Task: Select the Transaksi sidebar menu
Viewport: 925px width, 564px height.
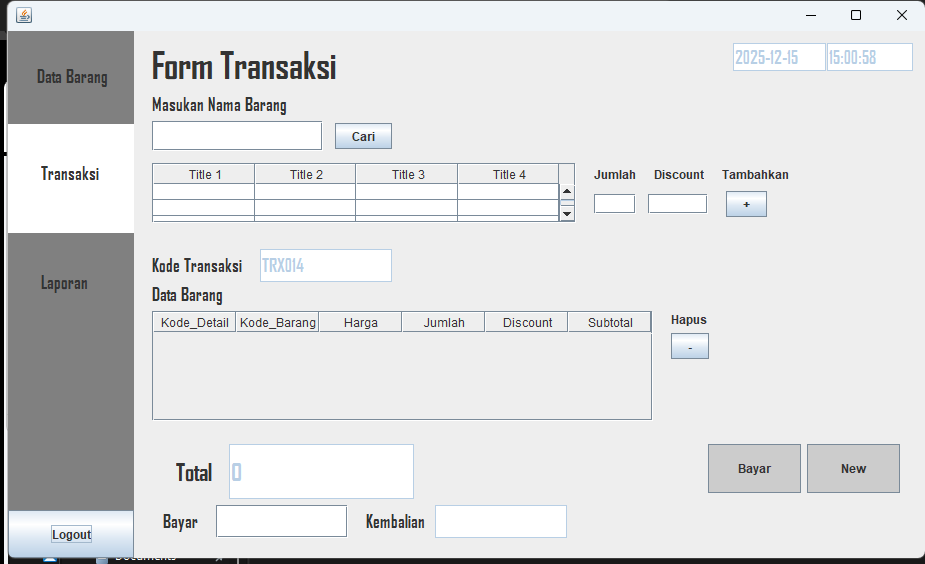Action: click(71, 174)
